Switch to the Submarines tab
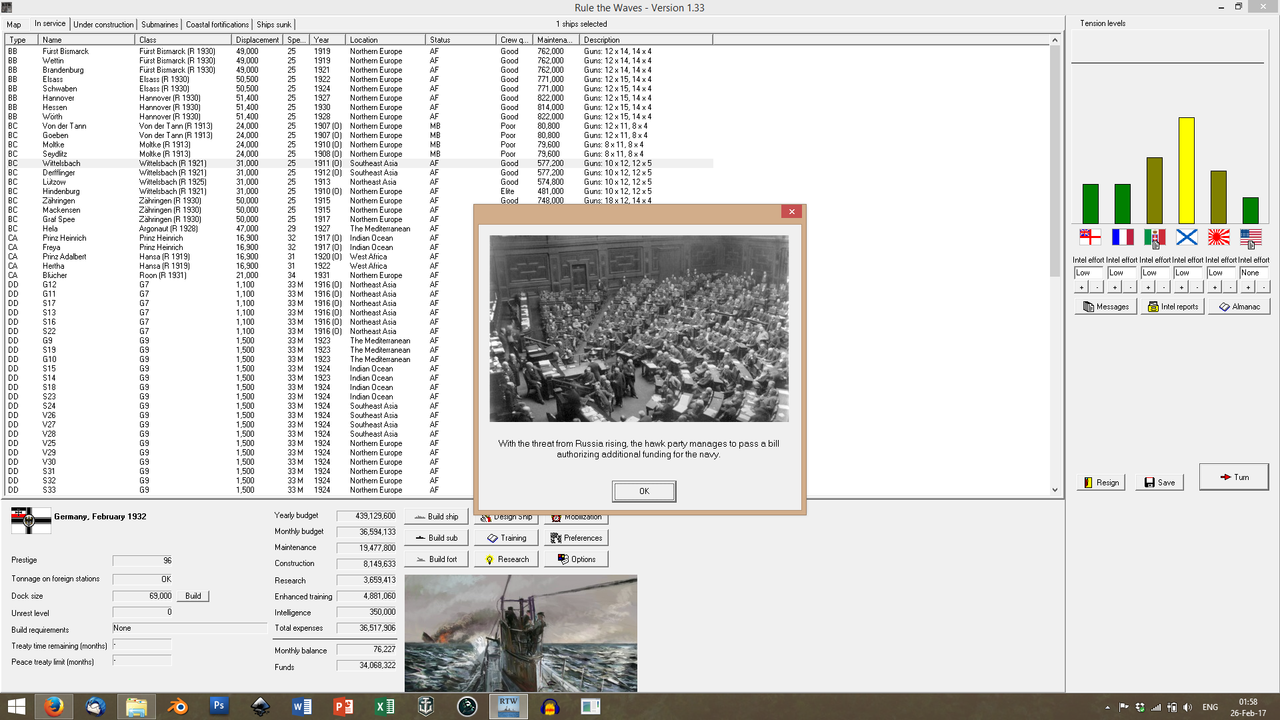The width and height of the screenshot is (1280, 720). coord(159,24)
